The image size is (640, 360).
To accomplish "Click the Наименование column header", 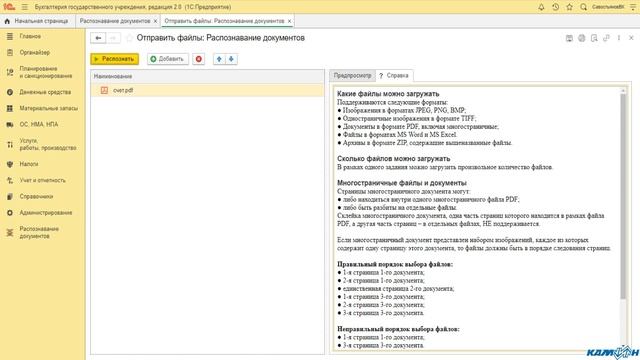I will pos(207,76).
